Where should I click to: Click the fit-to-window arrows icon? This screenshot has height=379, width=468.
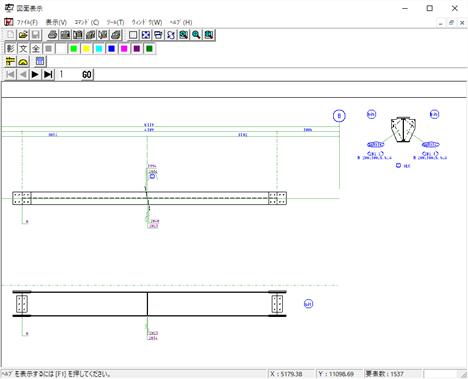point(146,35)
